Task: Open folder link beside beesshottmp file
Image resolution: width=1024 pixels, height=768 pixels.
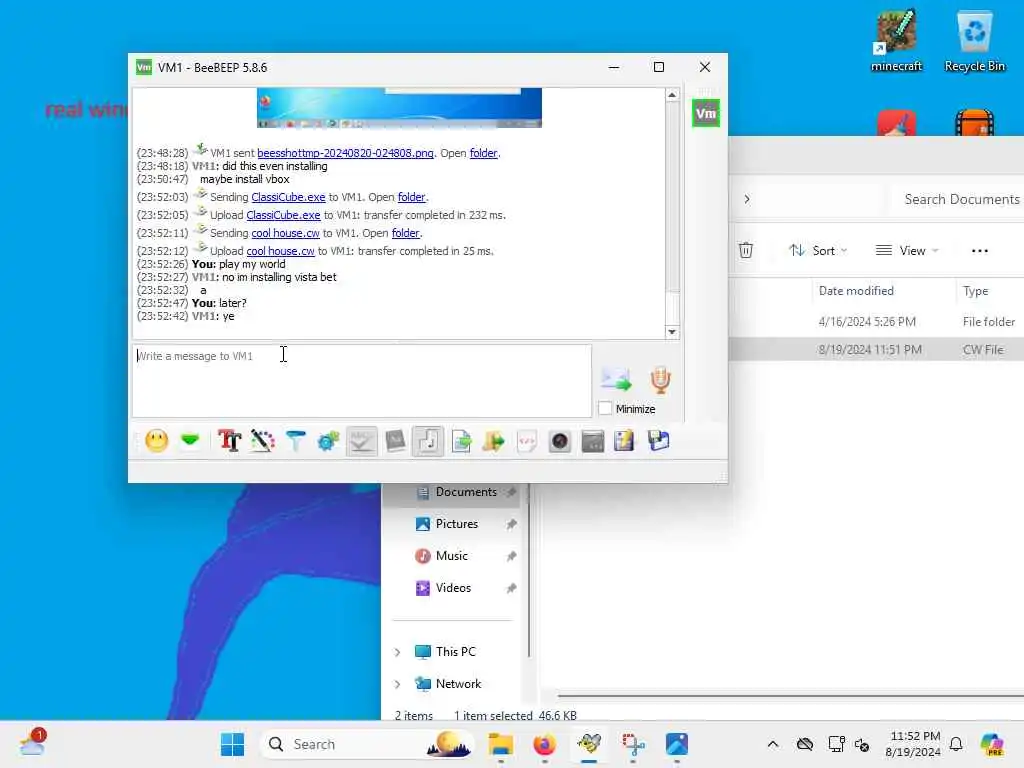Action: pos(483,153)
